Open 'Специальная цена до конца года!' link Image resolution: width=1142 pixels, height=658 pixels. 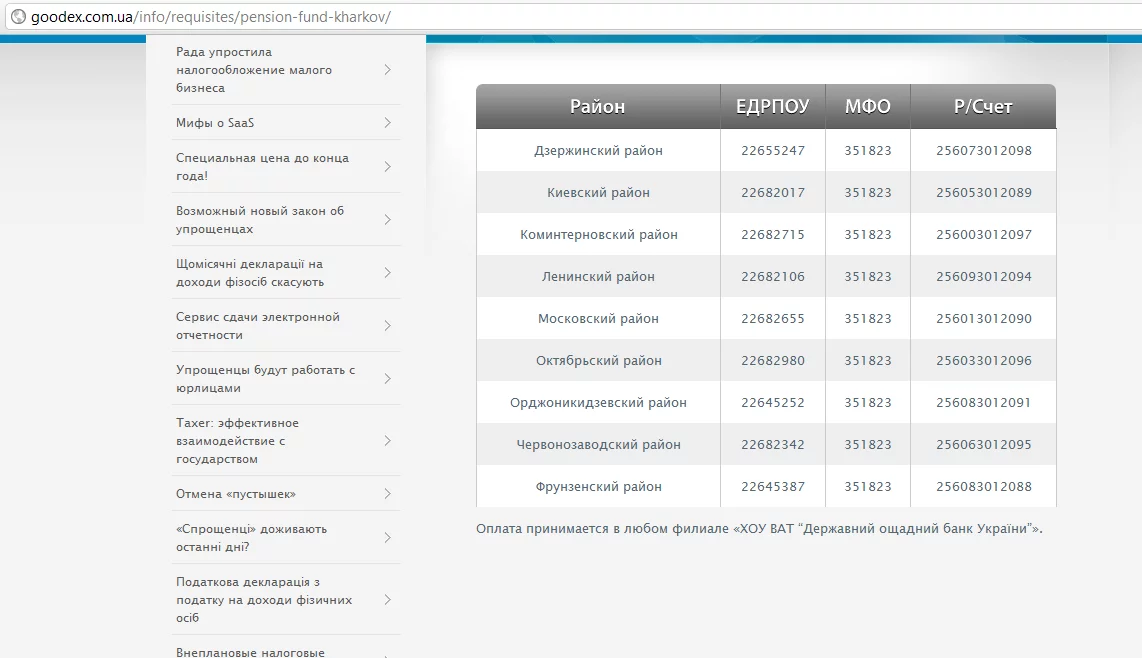(x=262, y=167)
